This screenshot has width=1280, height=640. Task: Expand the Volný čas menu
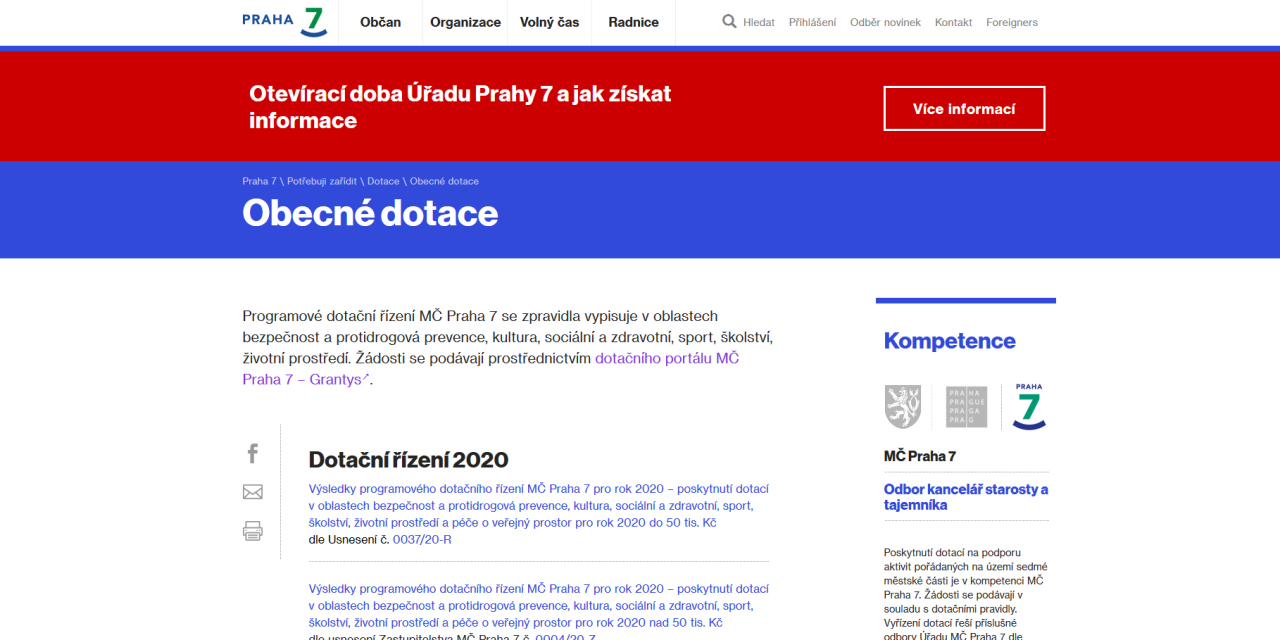[549, 22]
